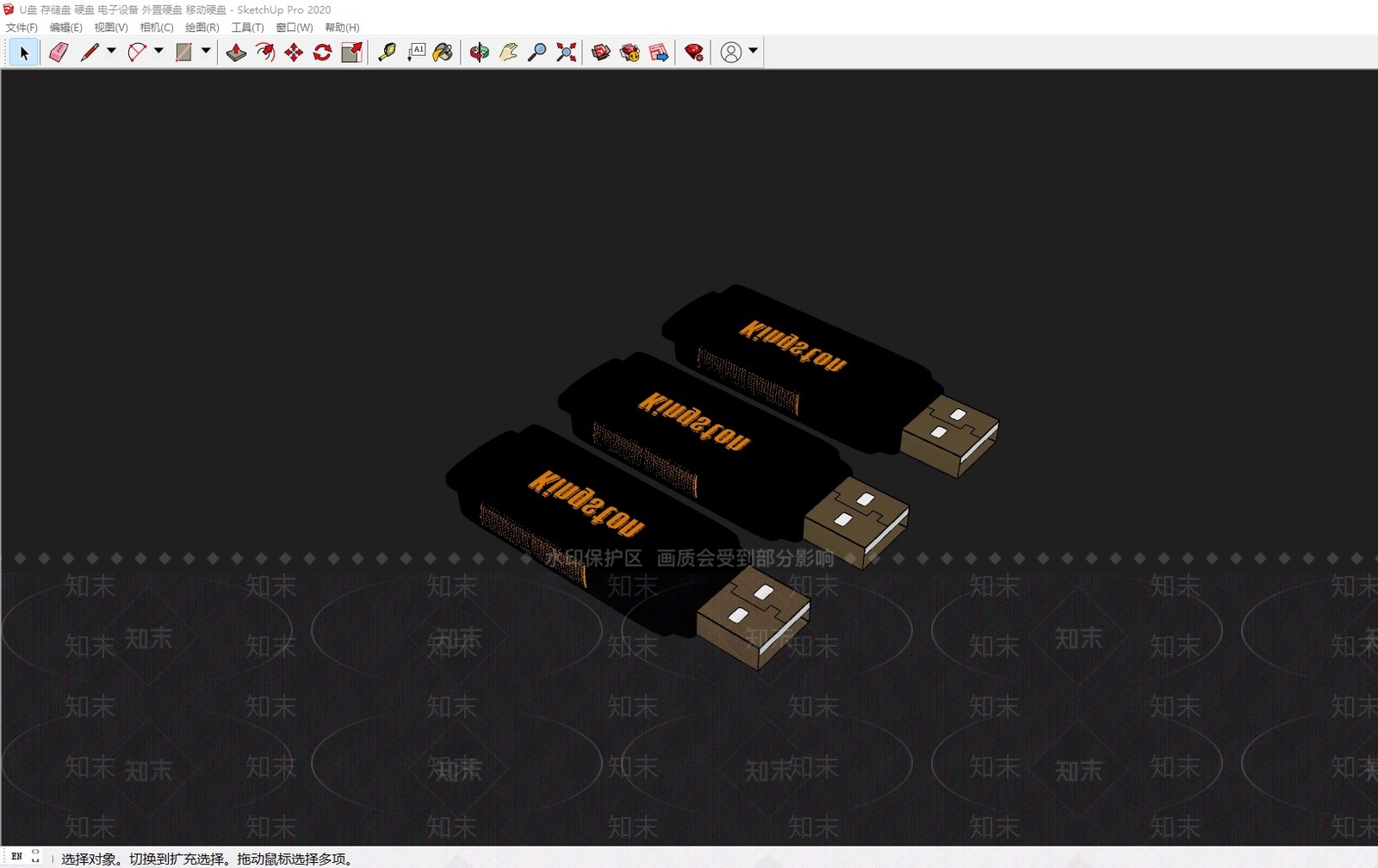The width and height of the screenshot is (1378, 868).
Task: Select the Move tool
Action: [294, 53]
